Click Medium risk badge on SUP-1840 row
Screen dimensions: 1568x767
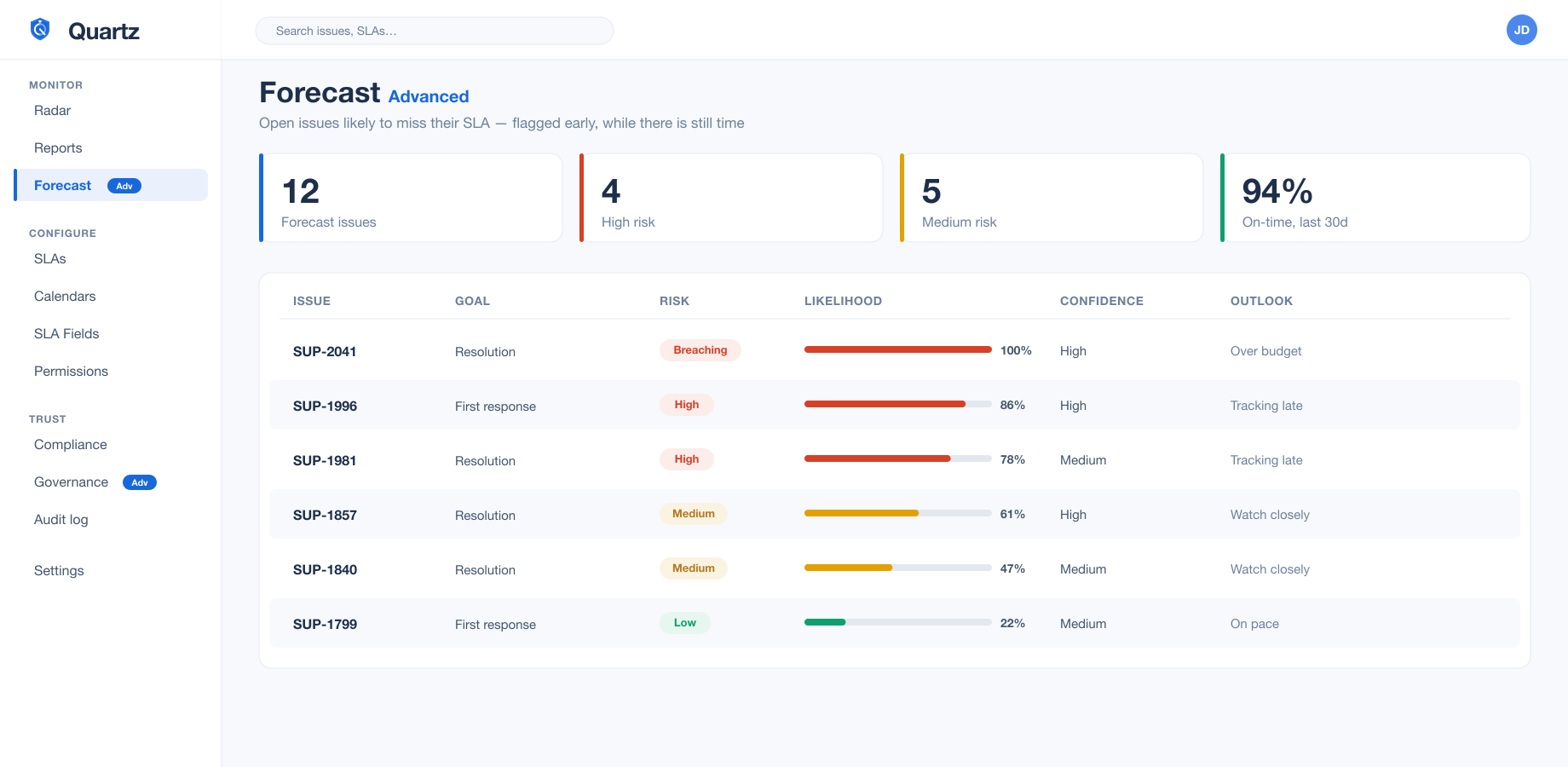pyautogui.click(x=694, y=568)
